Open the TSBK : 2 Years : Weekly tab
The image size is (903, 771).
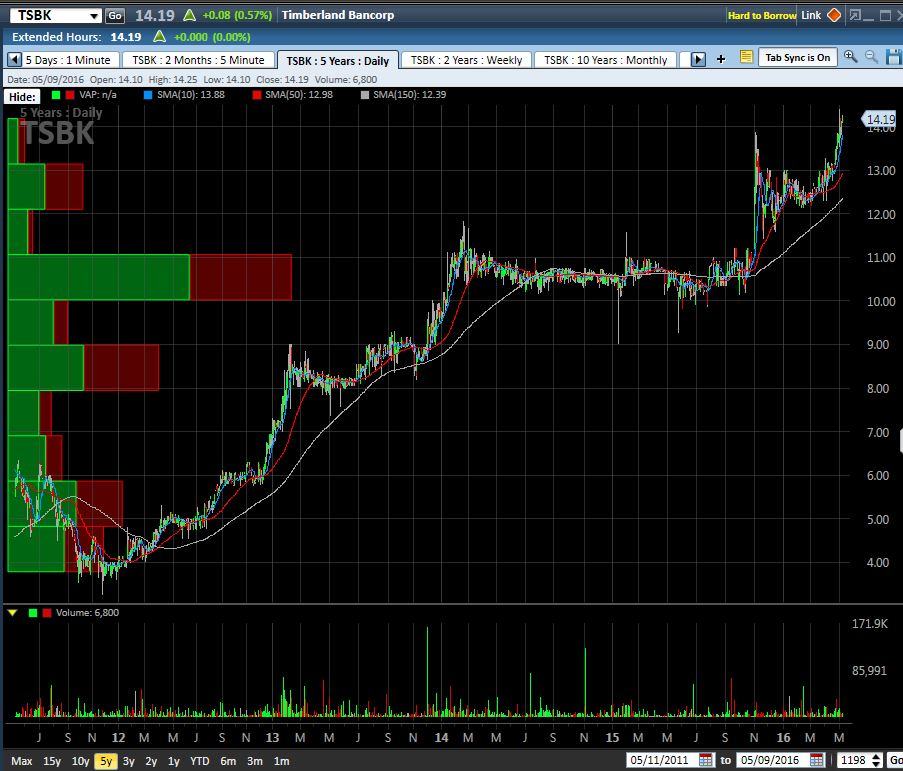tap(466, 60)
